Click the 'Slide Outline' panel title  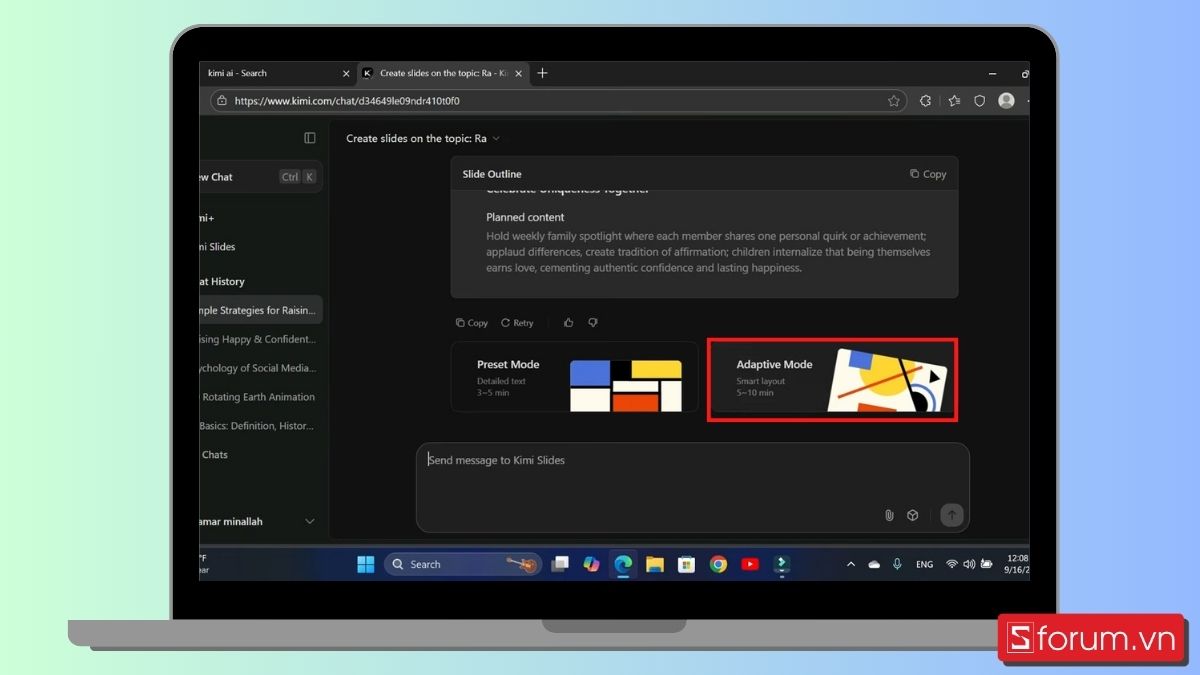point(492,174)
